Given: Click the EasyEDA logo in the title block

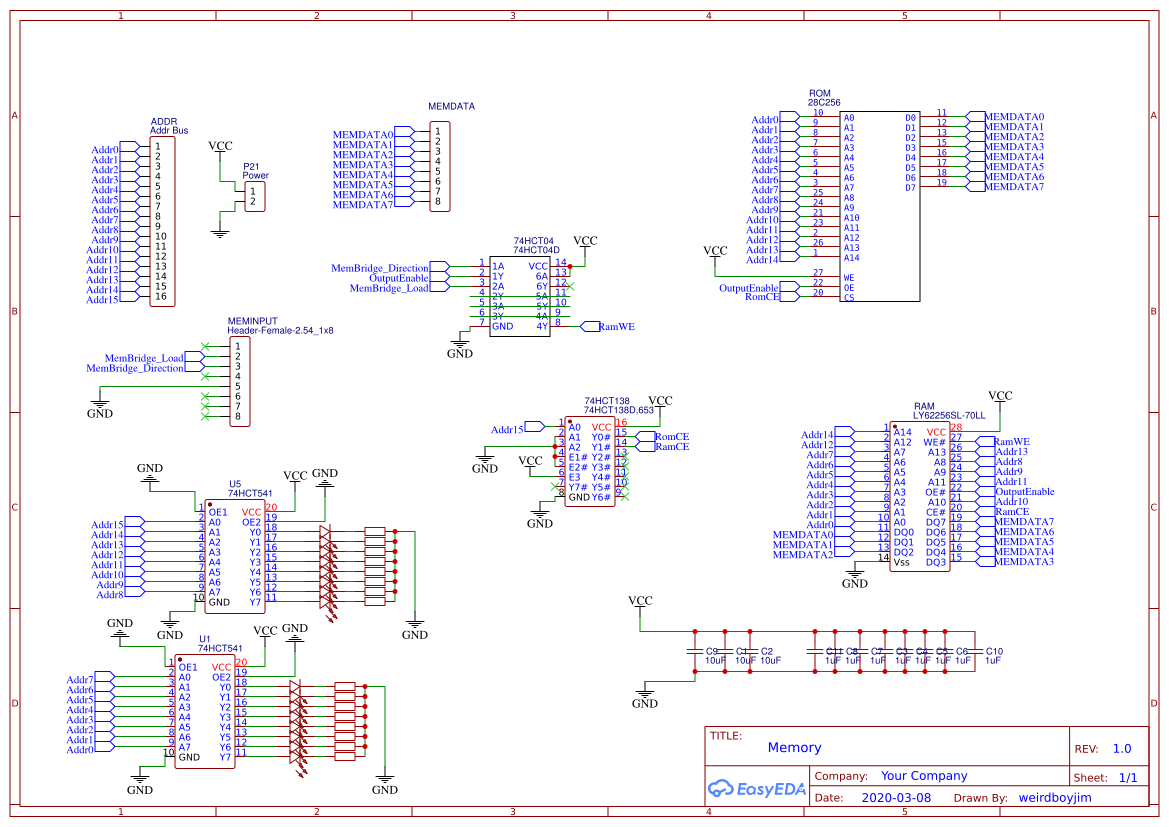Looking at the screenshot, I should [757, 789].
